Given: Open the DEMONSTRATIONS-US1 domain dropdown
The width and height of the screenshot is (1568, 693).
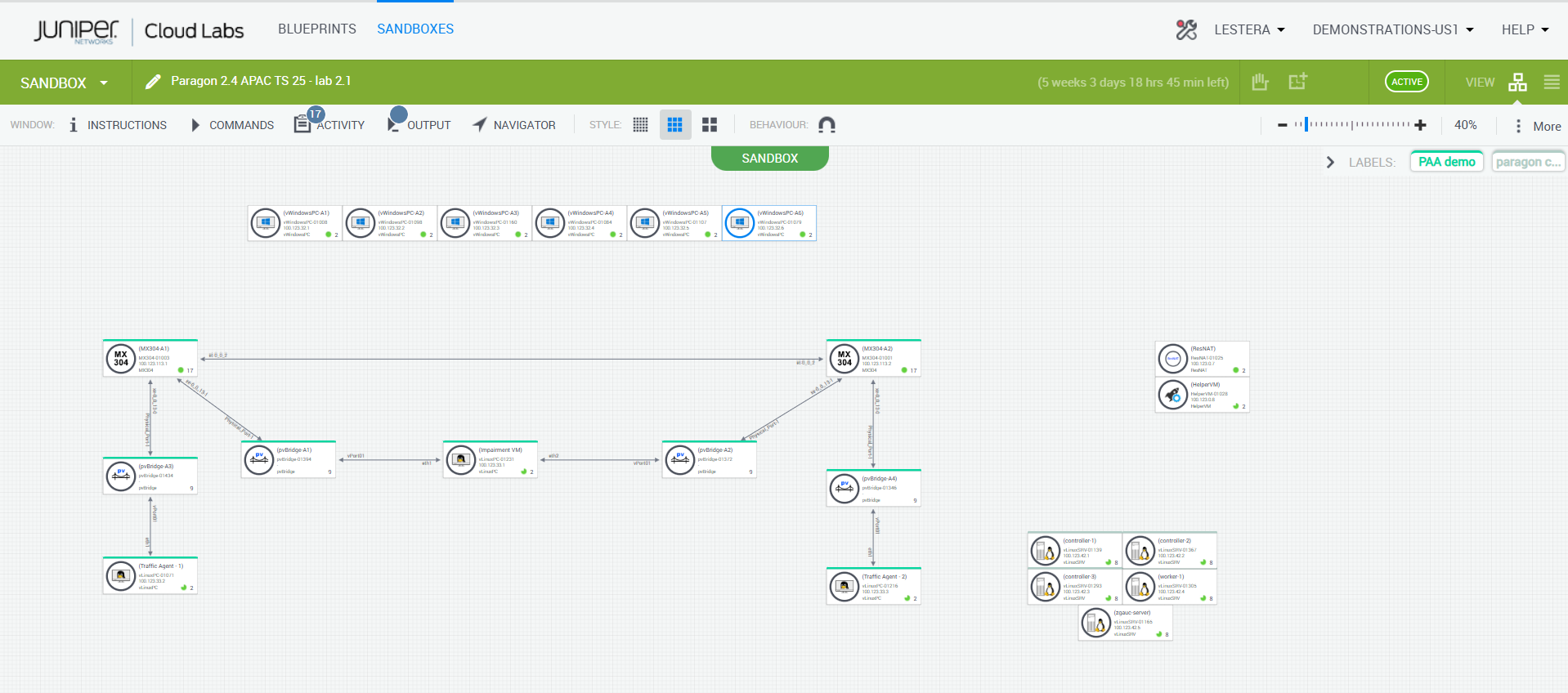Looking at the screenshot, I should (1393, 30).
